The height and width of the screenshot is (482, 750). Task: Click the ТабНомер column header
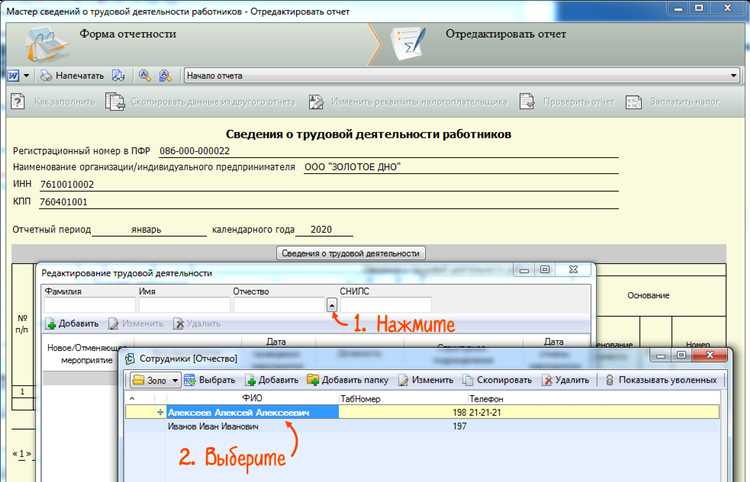click(x=360, y=398)
